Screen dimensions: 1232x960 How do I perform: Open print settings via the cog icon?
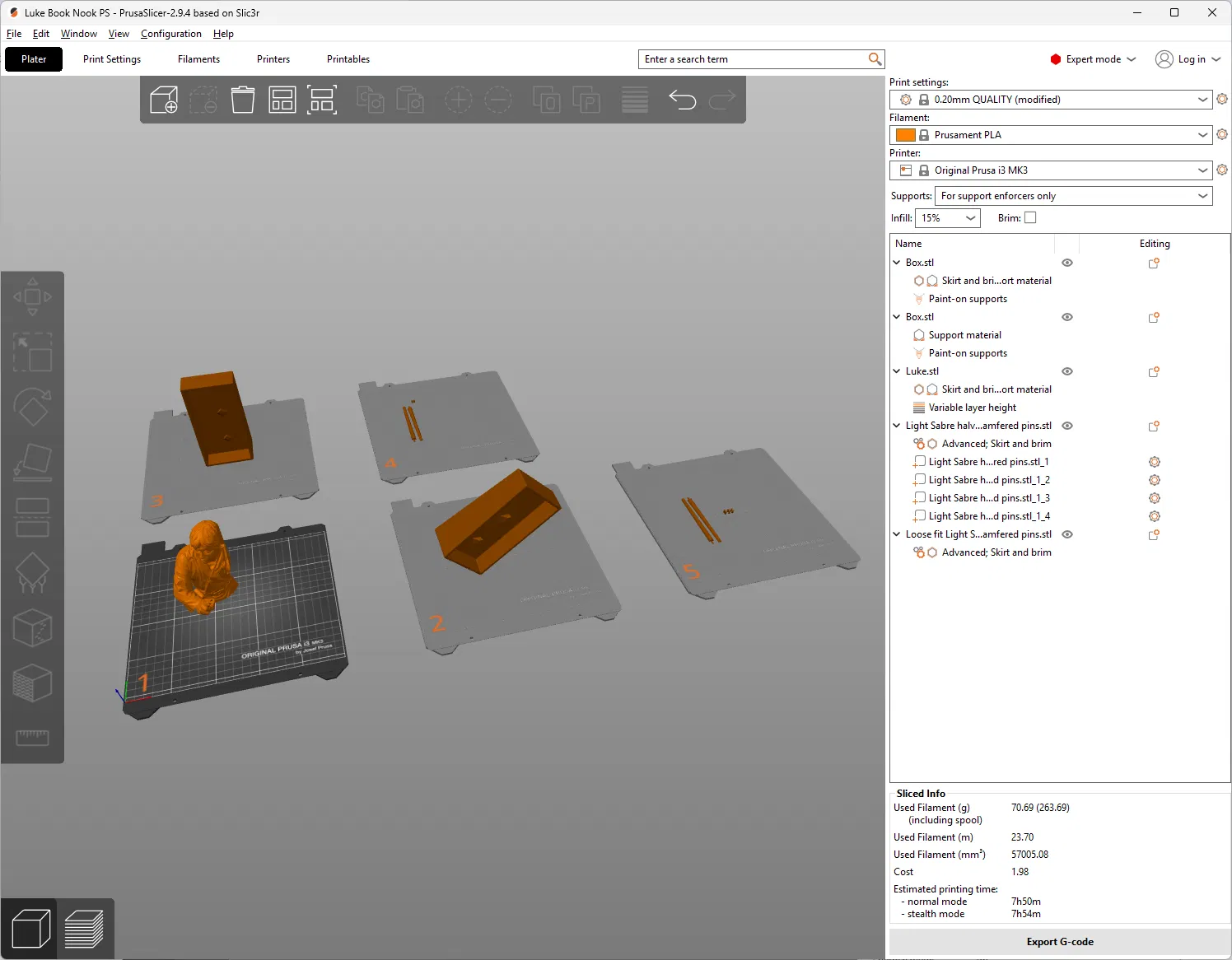[x=1222, y=99]
